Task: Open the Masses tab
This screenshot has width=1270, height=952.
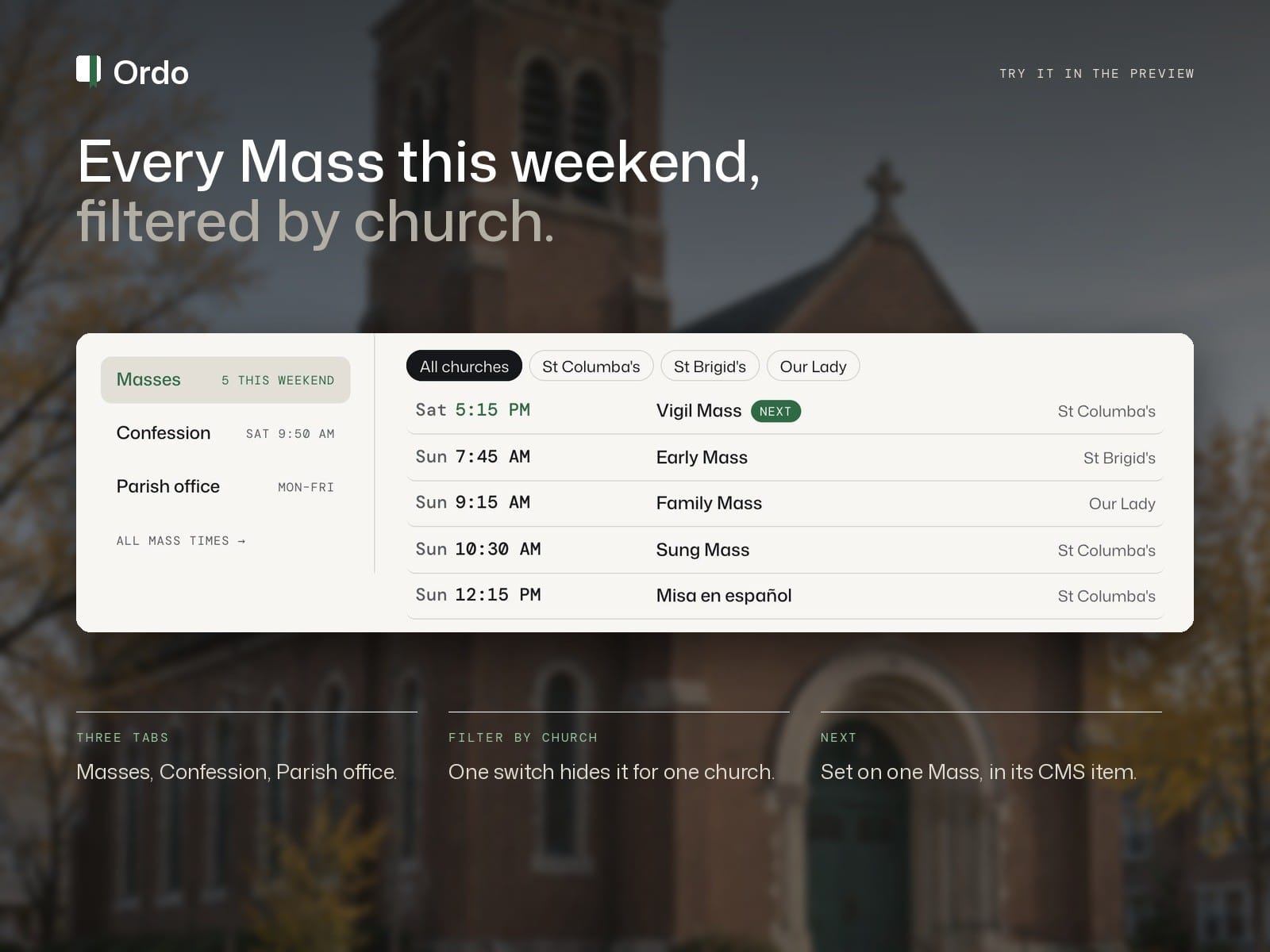Action: [225, 380]
